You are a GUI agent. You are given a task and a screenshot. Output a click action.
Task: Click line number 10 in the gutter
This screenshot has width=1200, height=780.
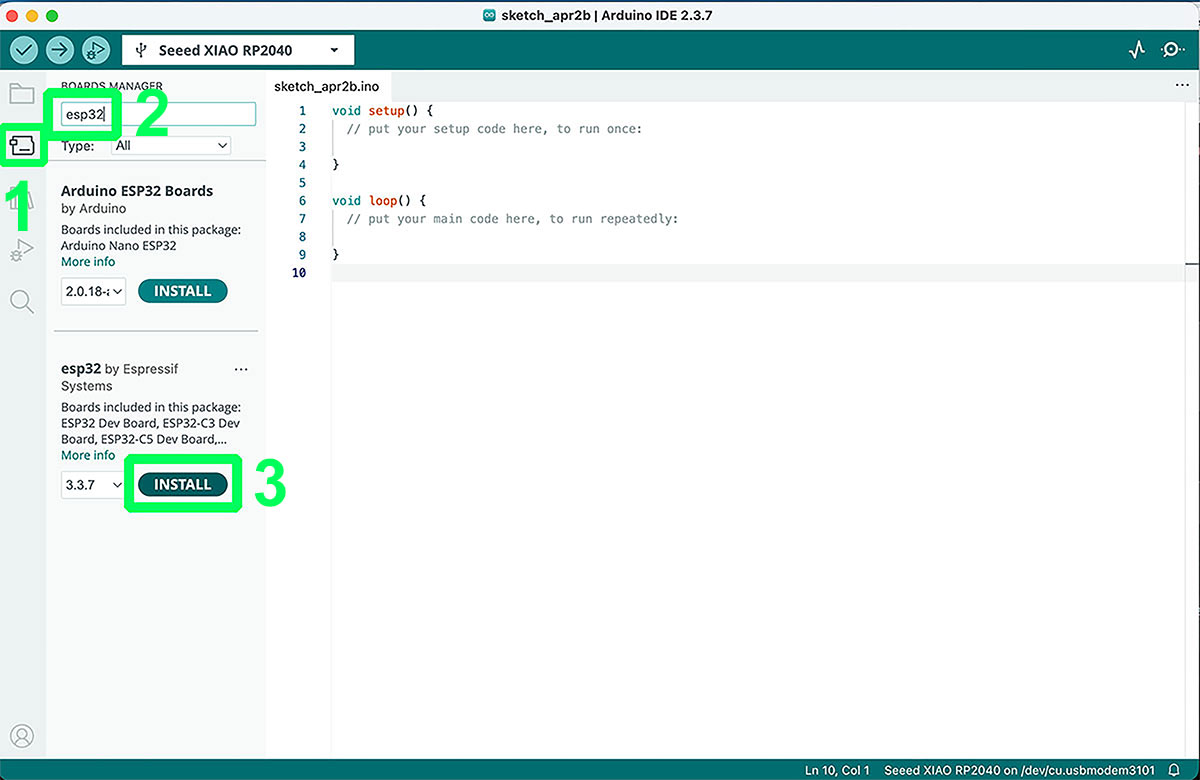pos(299,273)
